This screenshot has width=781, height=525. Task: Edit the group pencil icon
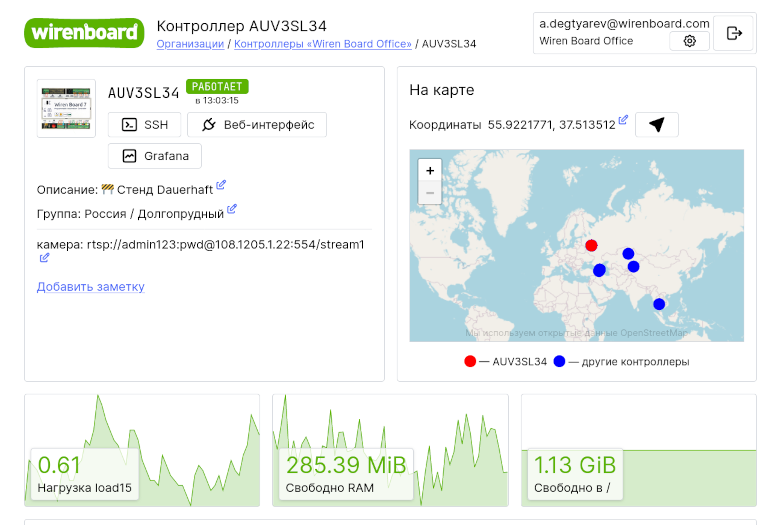tap(232, 209)
